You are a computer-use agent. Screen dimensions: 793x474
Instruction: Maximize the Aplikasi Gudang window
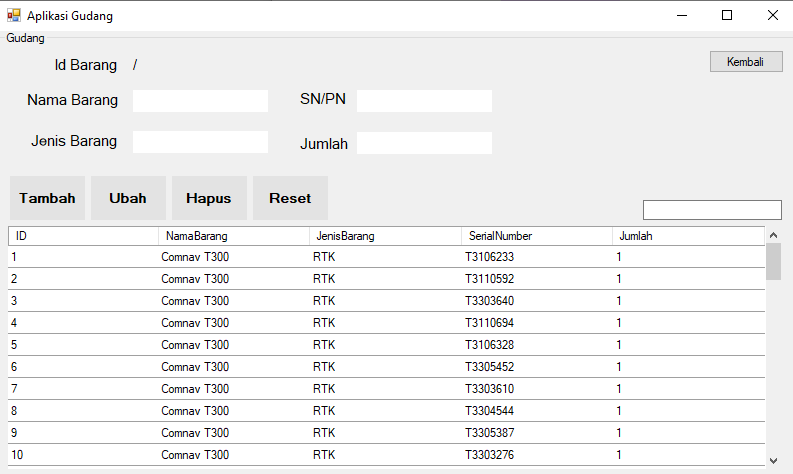click(727, 15)
